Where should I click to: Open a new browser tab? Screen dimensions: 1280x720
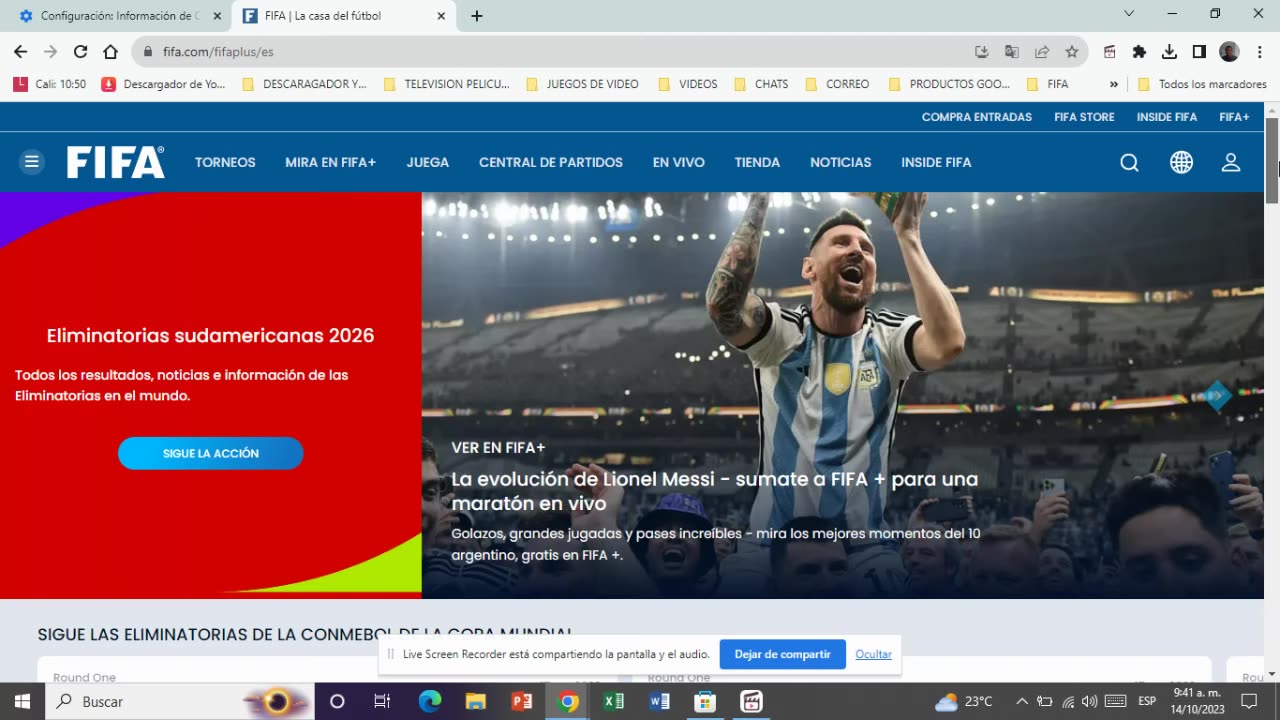tap(477, 16)
